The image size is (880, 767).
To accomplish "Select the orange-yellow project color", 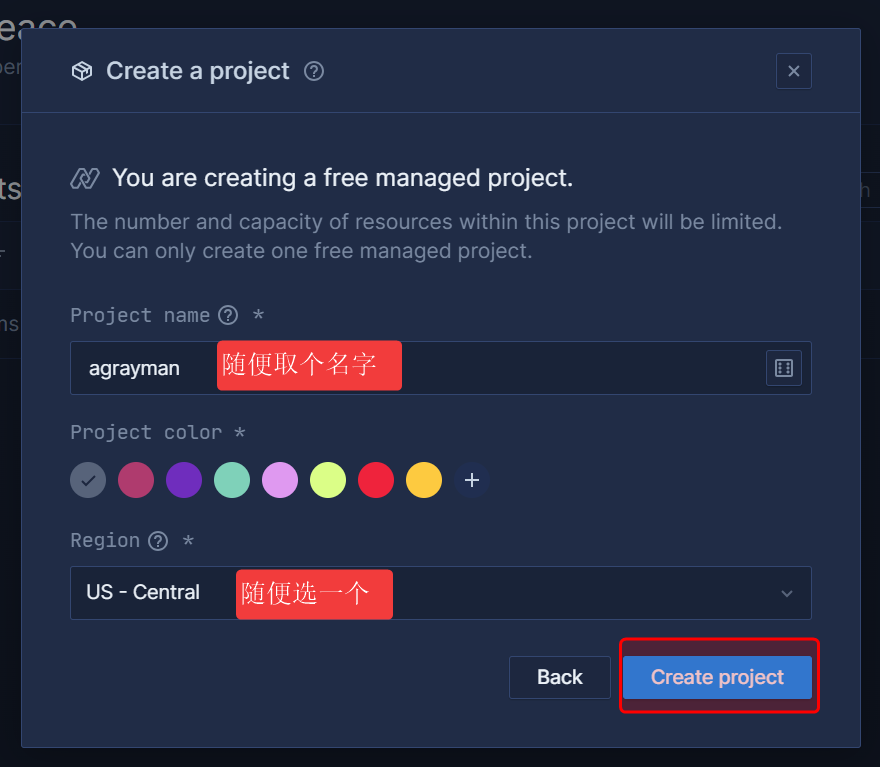I will (424, 481).
